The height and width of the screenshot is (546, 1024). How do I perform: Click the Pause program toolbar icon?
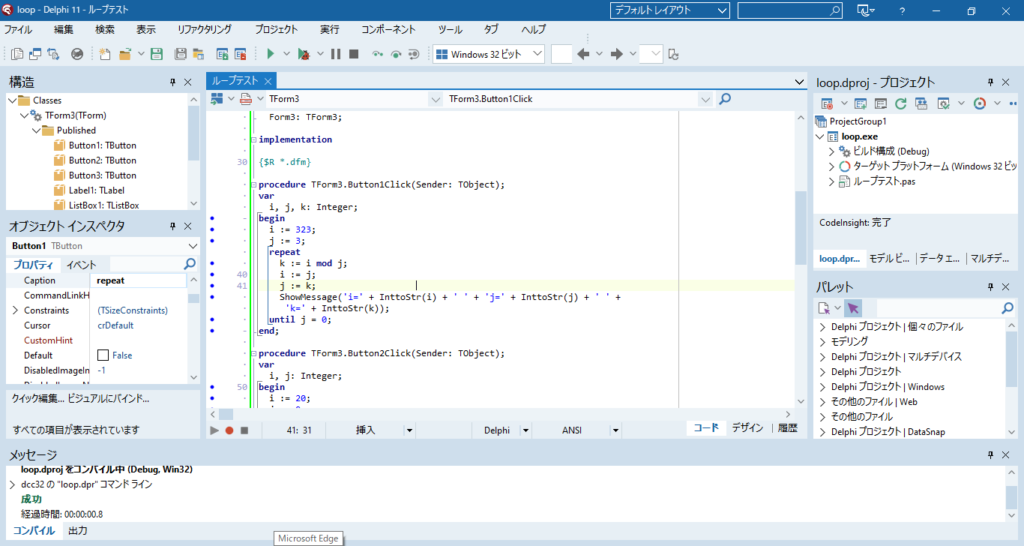[336, 54]
